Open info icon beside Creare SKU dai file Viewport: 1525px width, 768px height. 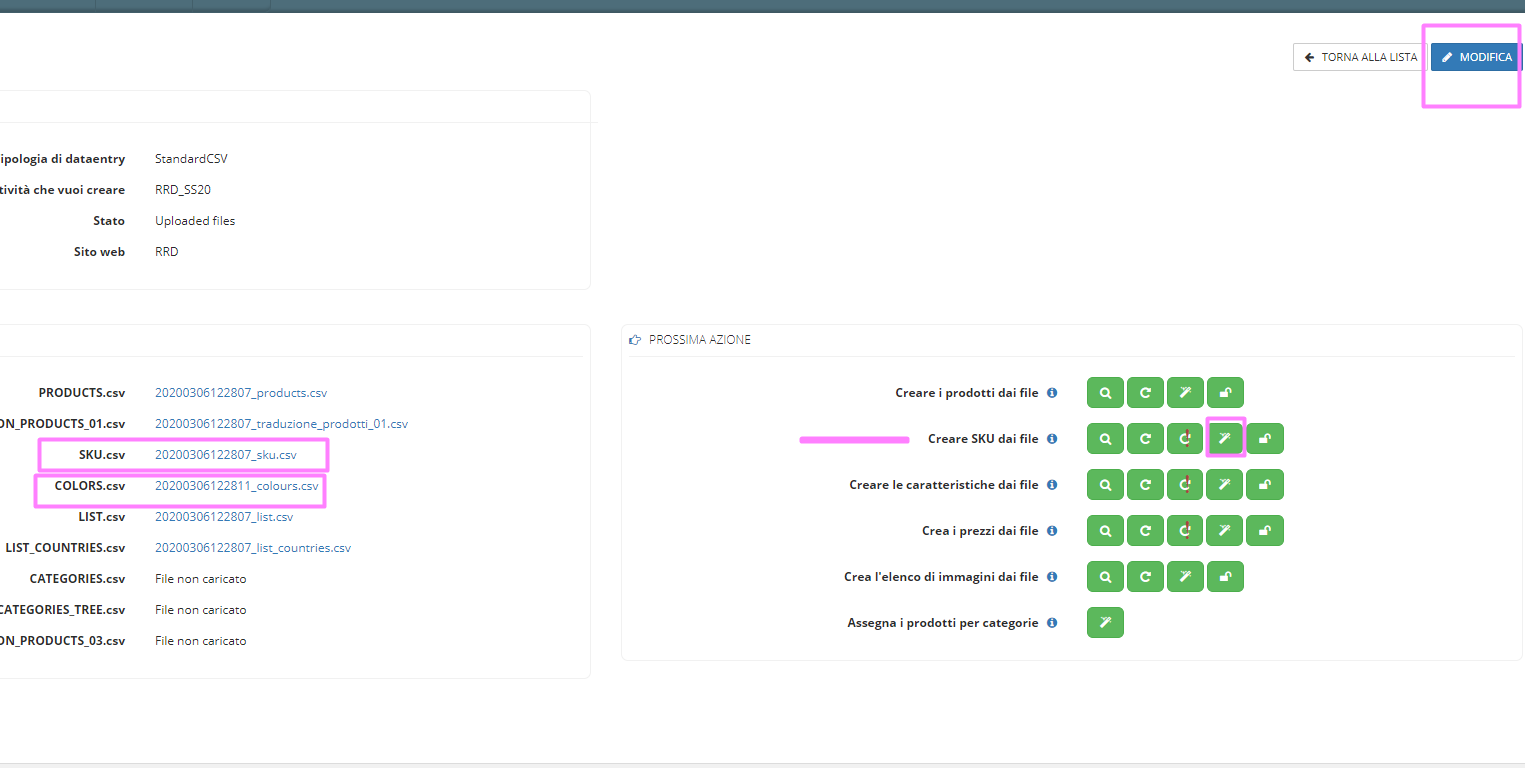[x=1052, y=439]
